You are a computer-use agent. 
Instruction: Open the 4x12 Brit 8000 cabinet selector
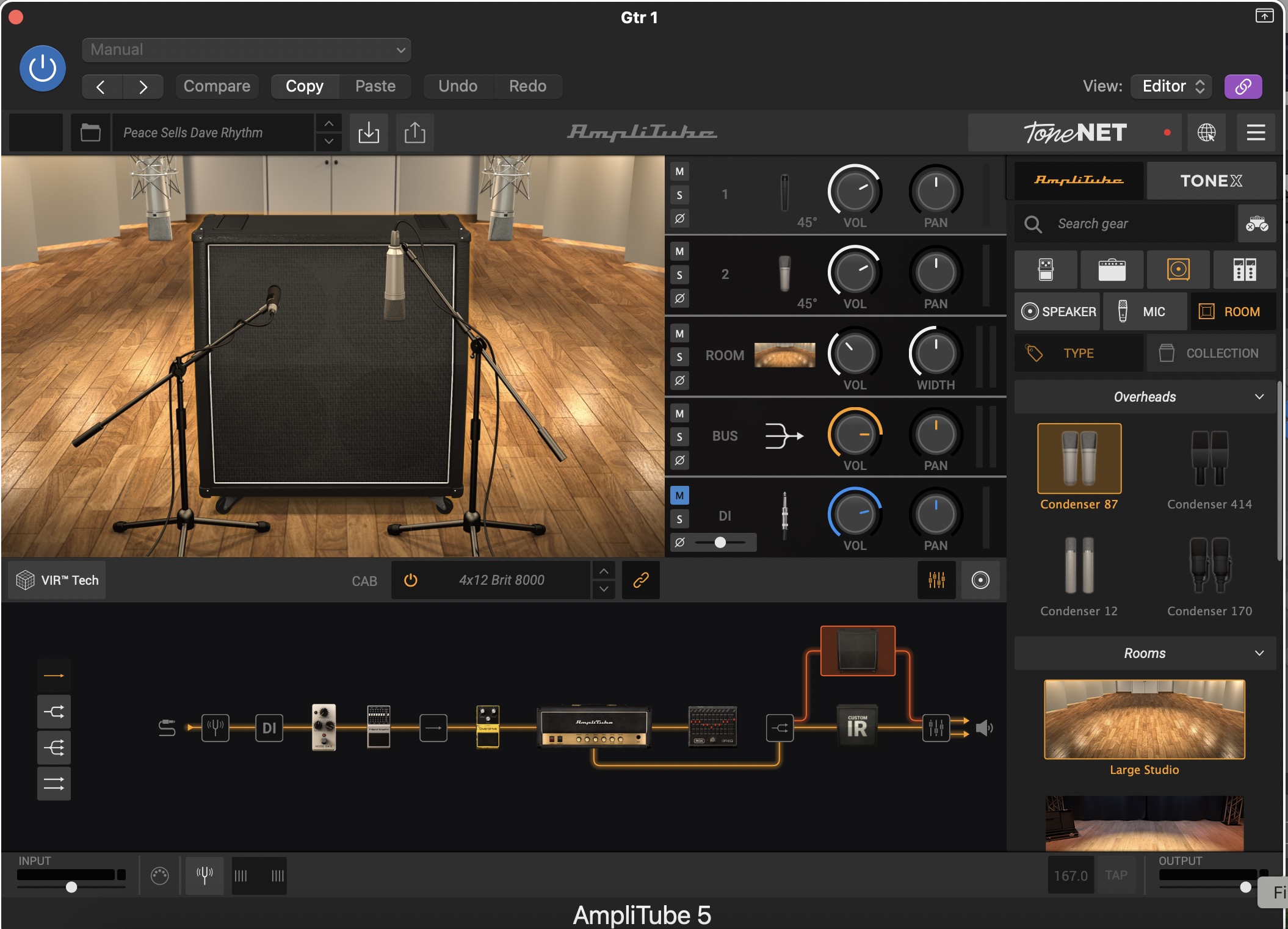[x=502, y=580]
